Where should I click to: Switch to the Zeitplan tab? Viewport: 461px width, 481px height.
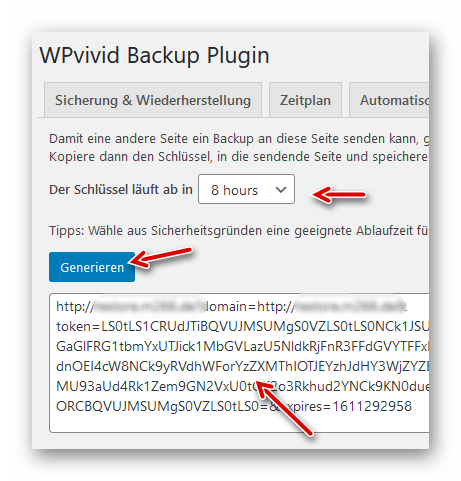305,100
